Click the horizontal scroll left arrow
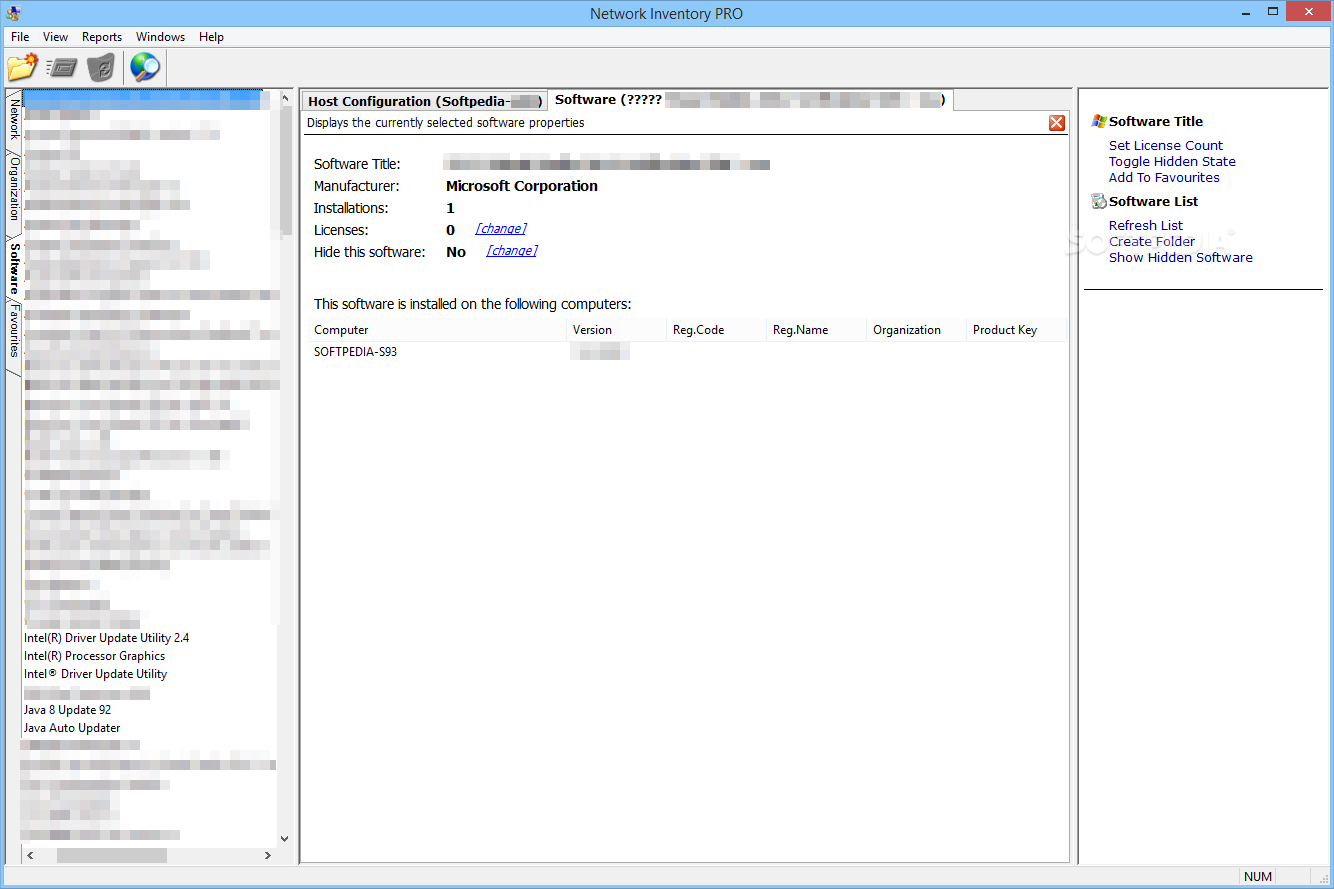 pos(30,856)
